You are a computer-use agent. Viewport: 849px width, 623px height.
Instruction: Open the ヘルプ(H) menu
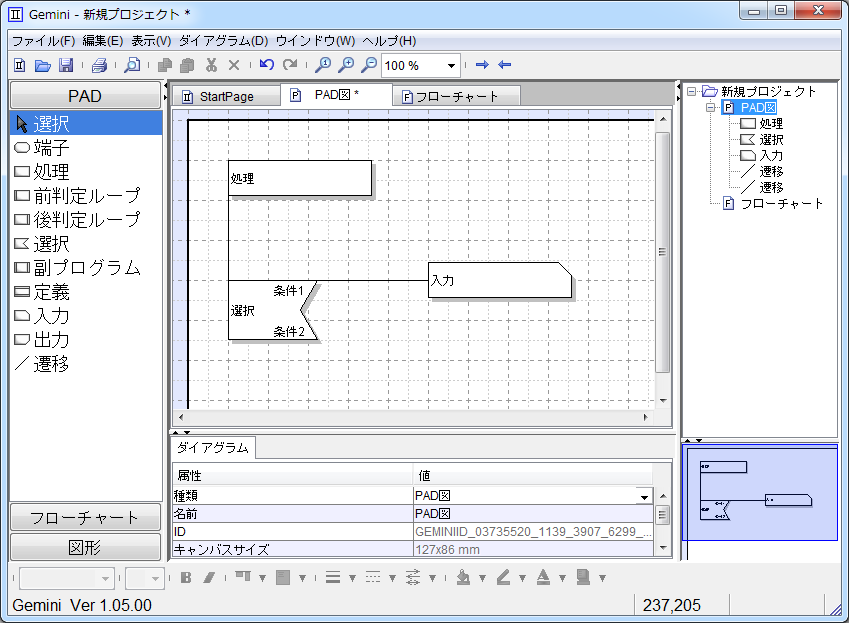[389, 41]
